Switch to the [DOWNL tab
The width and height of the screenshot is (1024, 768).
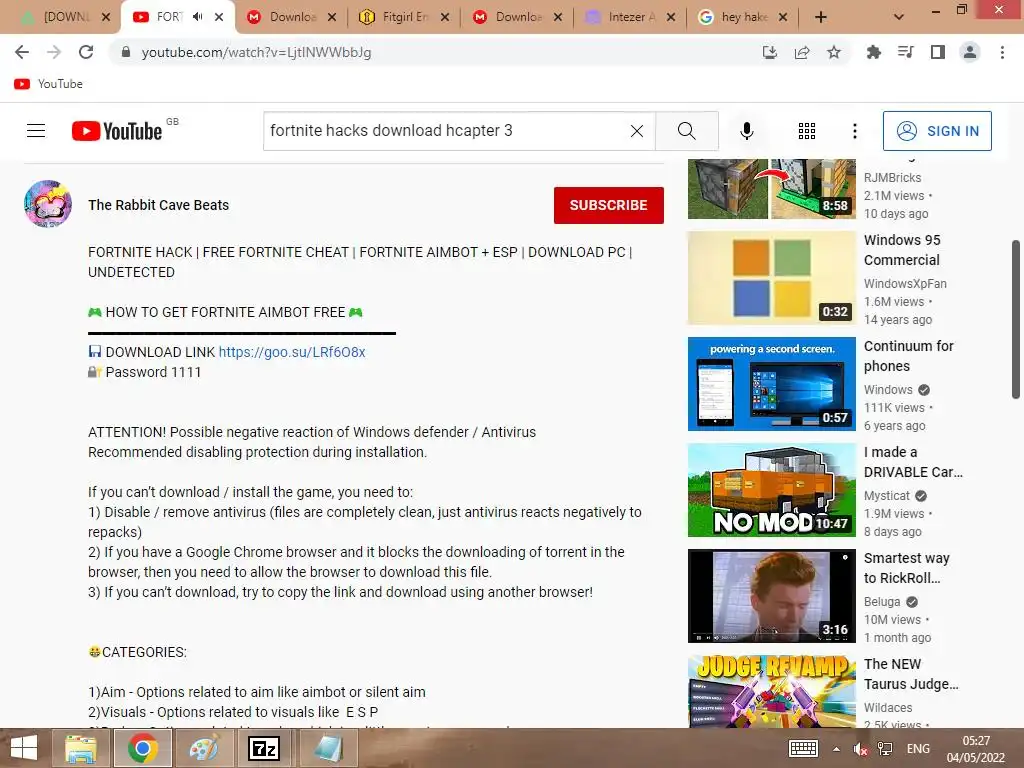click(64, 17)
